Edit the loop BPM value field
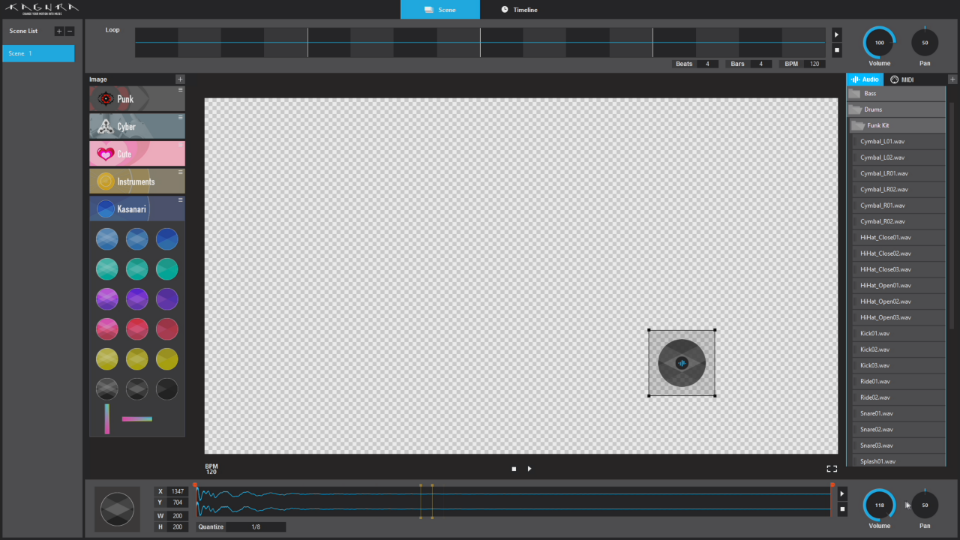This screenshot has width=960, height=540. click(x=814, y=64)
